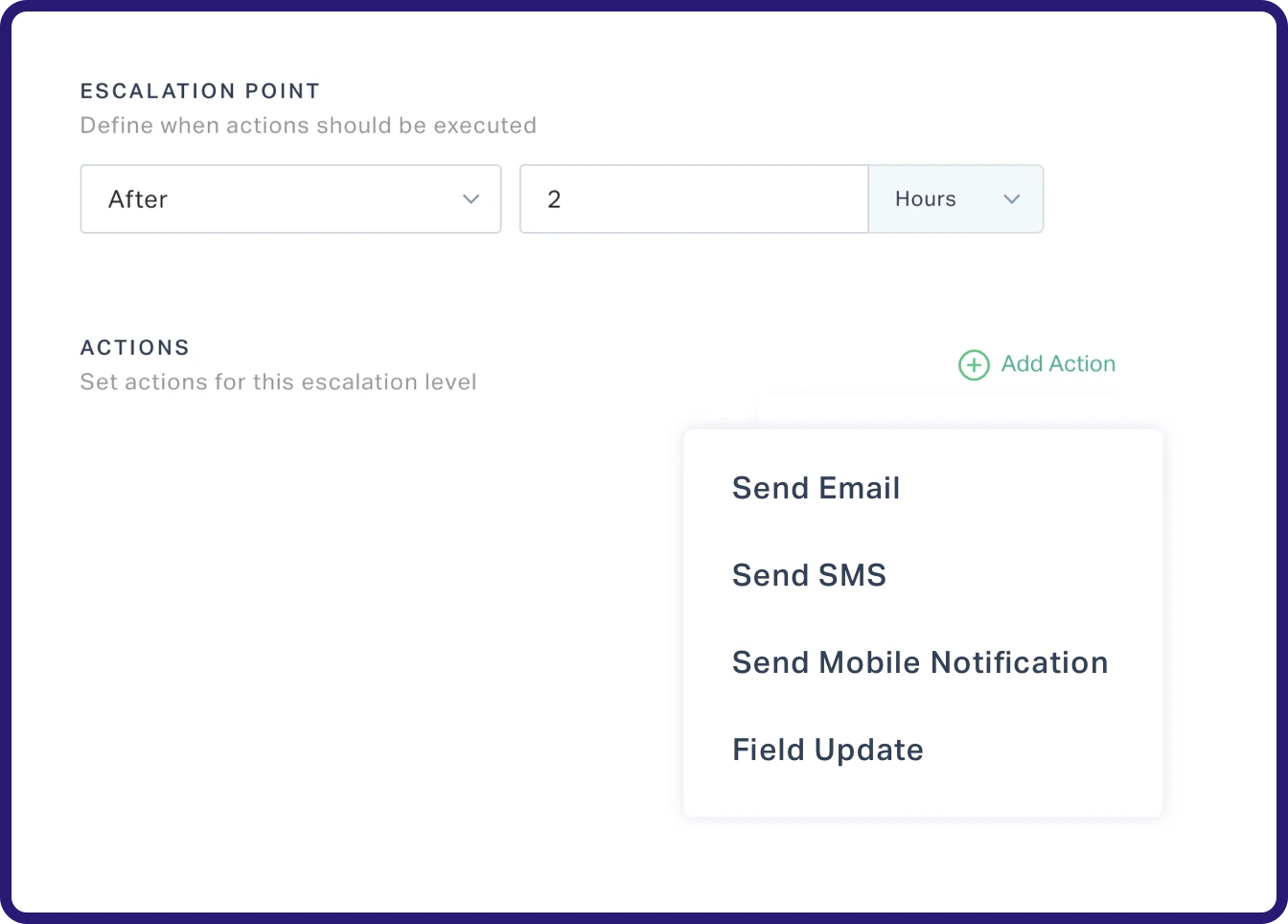Click the ESCALATION POINT heading
Screen dimensions: 1288x924
tap(199, 91)
